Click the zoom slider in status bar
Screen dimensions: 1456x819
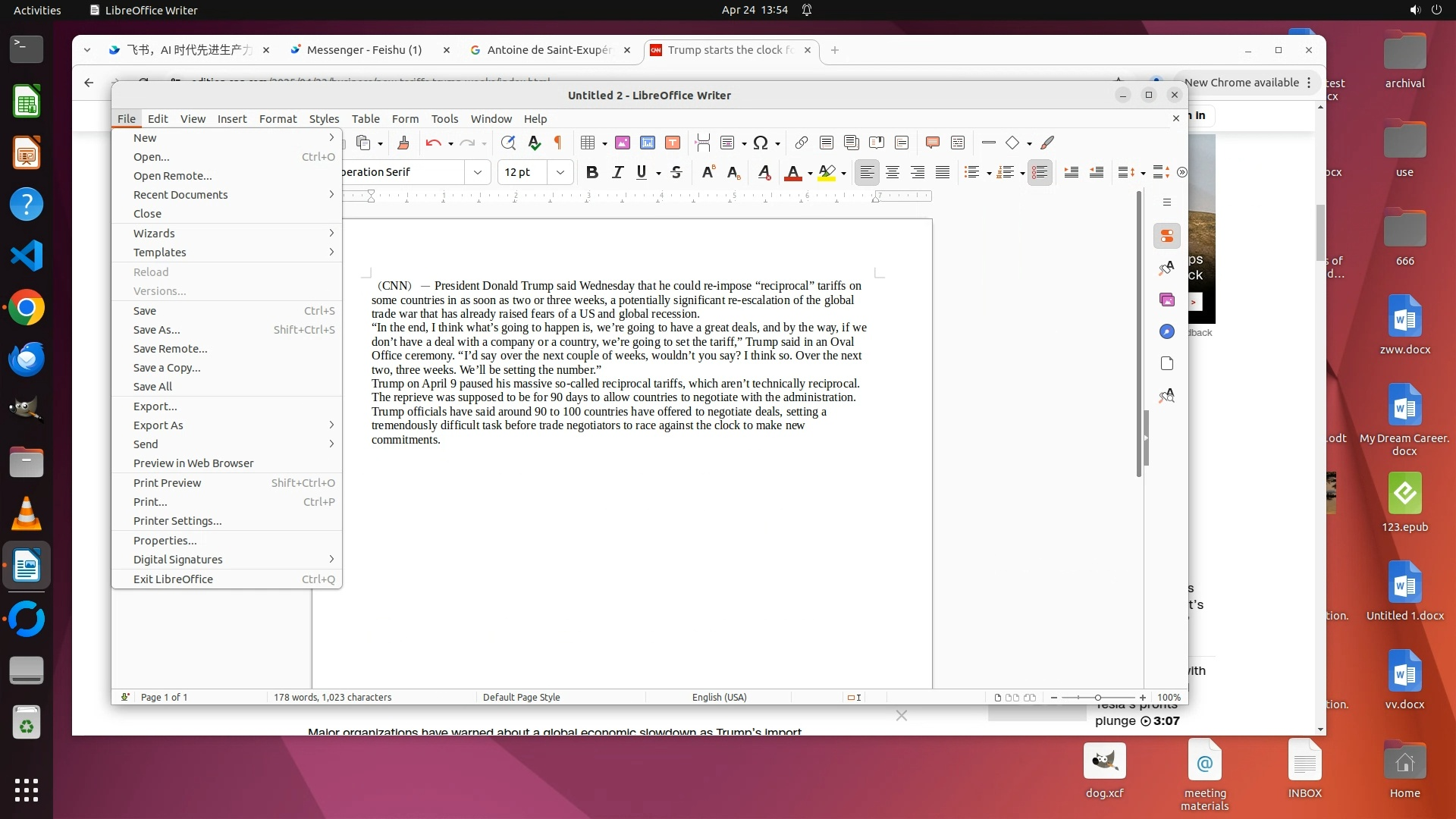coord(1097,697)
